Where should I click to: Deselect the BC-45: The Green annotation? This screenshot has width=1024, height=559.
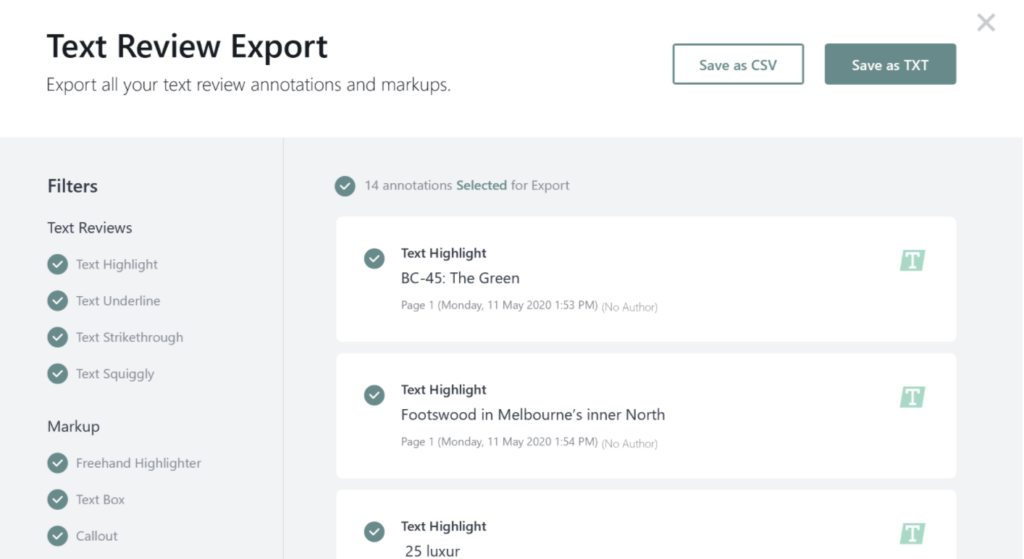(x=374, y=259)
